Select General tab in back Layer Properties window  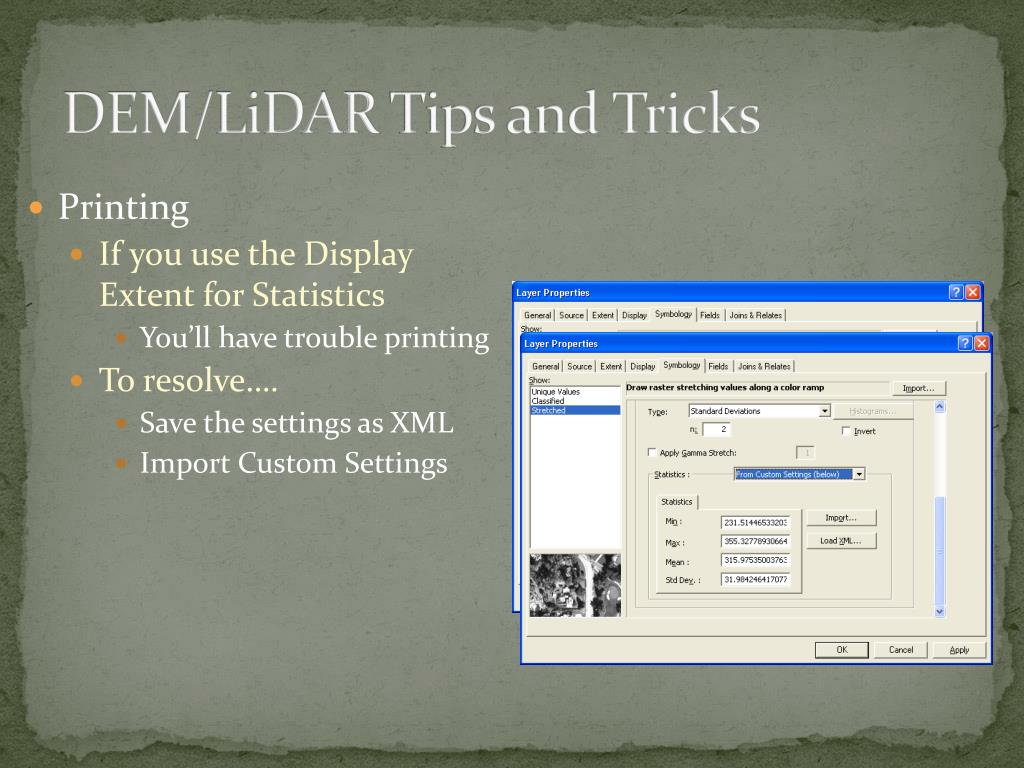coord(537,315)
